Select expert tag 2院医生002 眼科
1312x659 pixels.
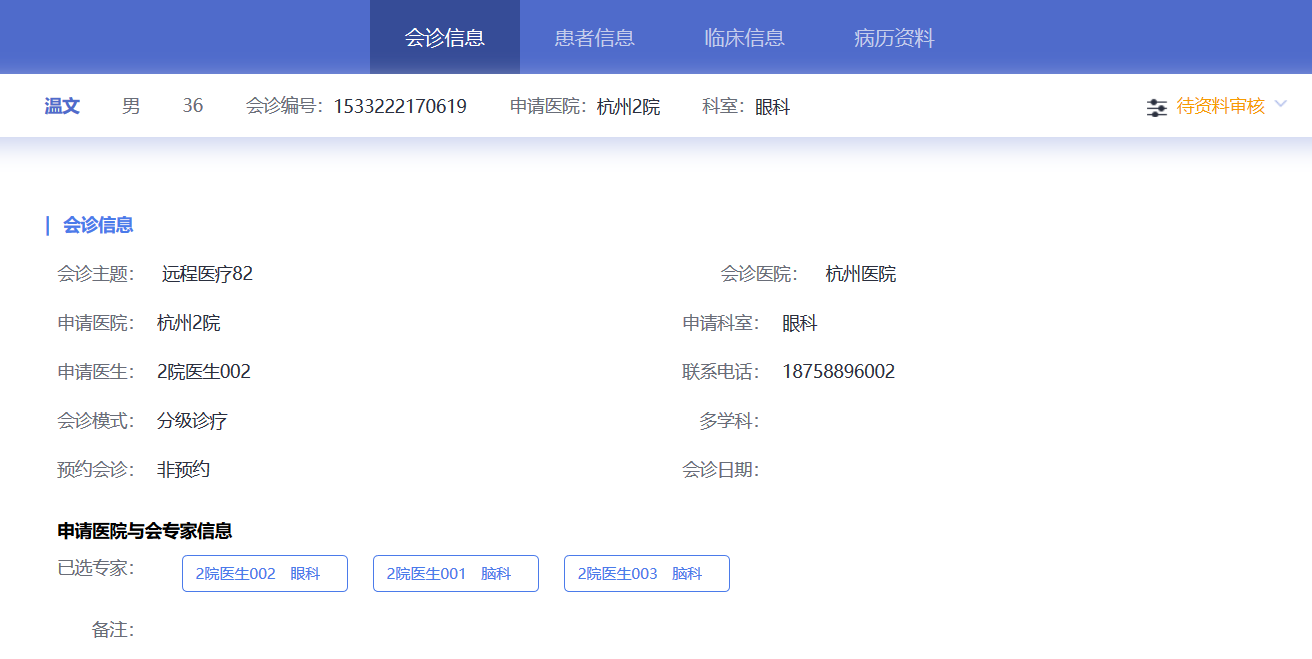coord(265,574)
